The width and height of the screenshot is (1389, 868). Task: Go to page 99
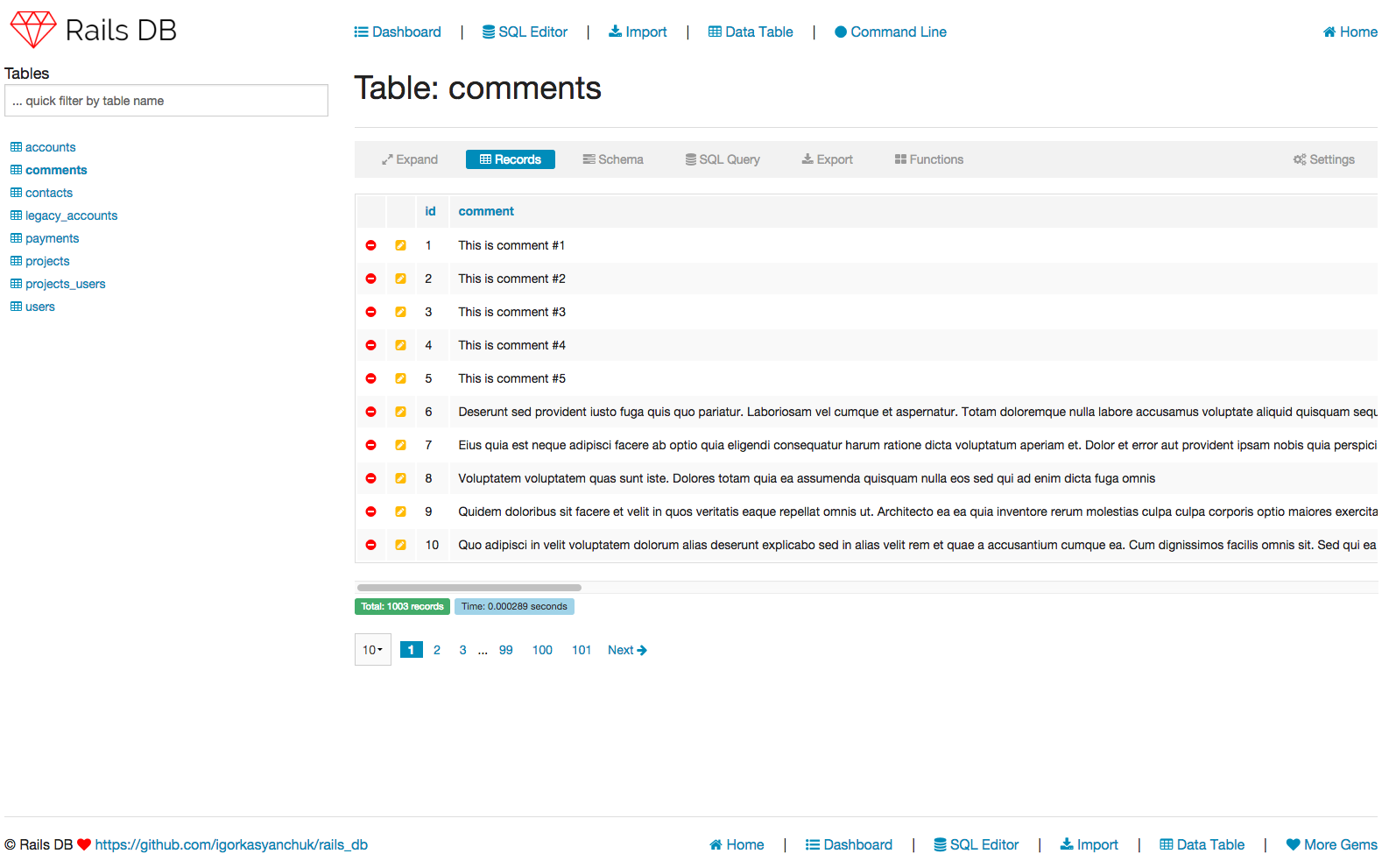click(x=506, y=650)
